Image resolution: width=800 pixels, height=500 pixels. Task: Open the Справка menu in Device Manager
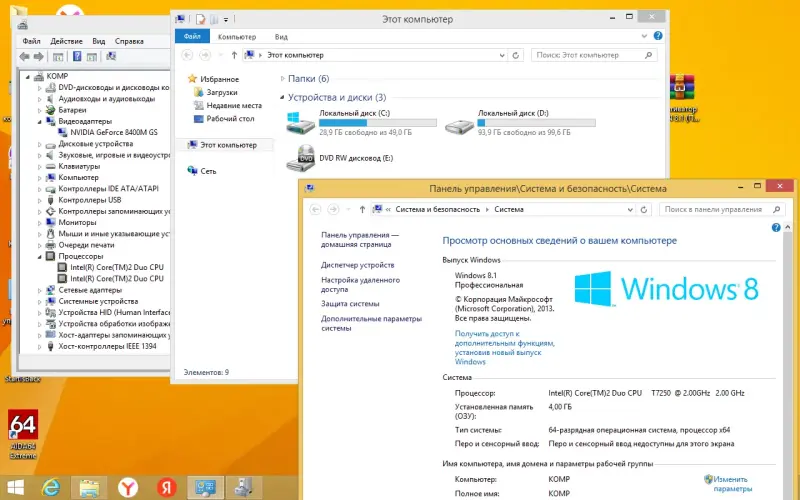click(129, 41)
